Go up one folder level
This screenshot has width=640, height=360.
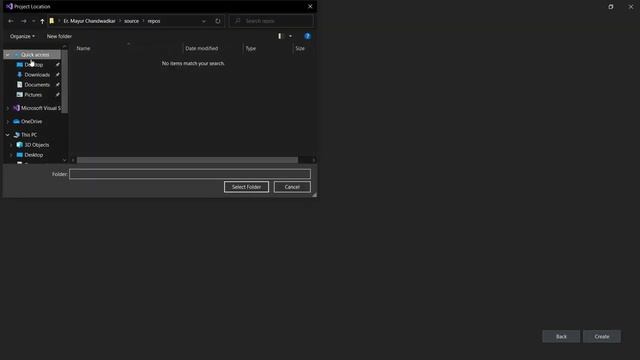click(42, 21)
